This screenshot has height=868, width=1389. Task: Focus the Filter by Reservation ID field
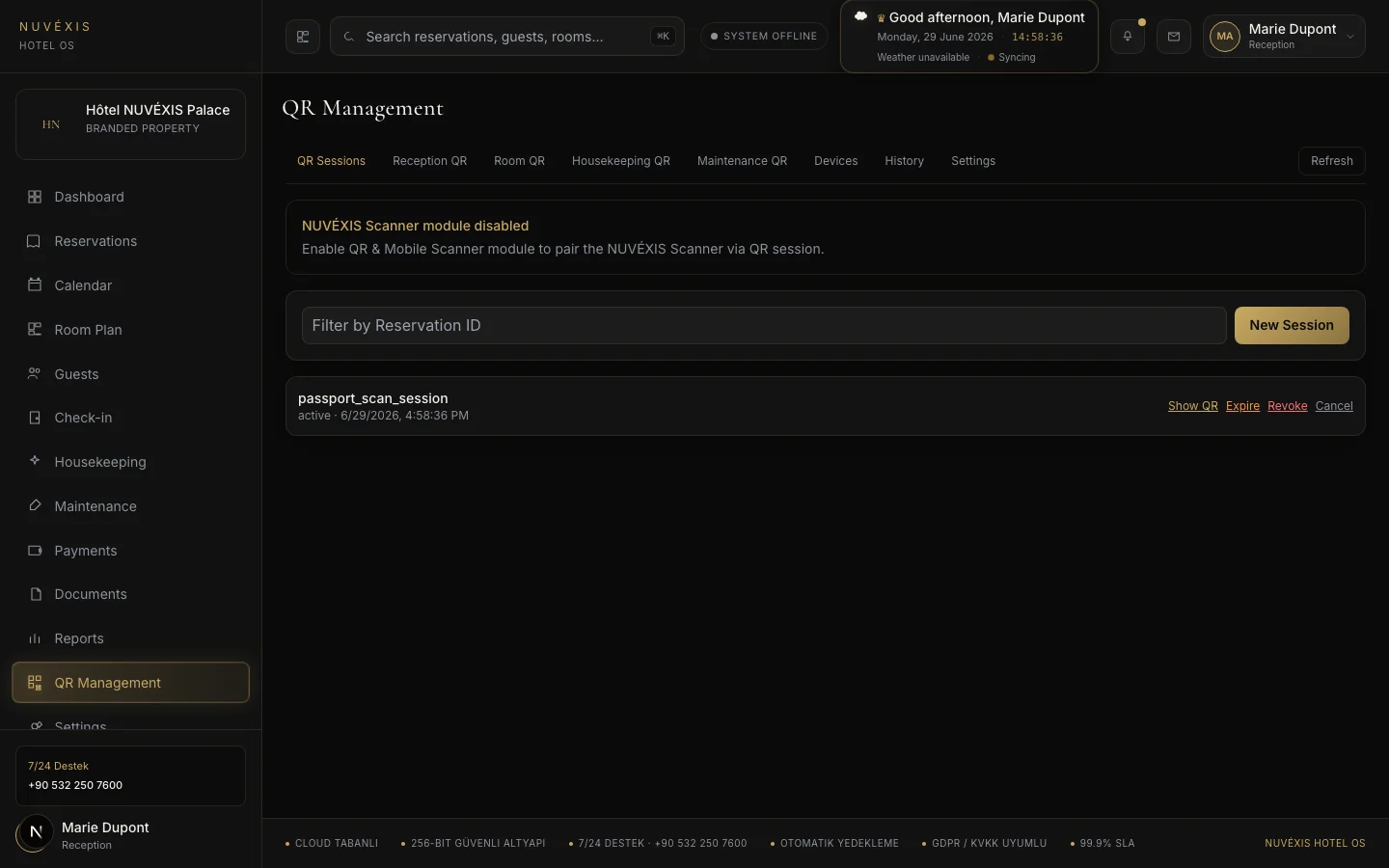tap(764, 326)
